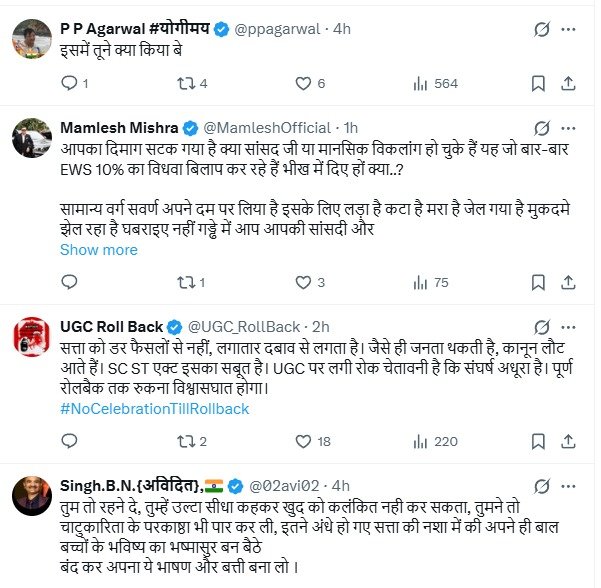
Task: Expand Mamlesh Mishra's tweet with Show more
Action: (x=98, y=249)
